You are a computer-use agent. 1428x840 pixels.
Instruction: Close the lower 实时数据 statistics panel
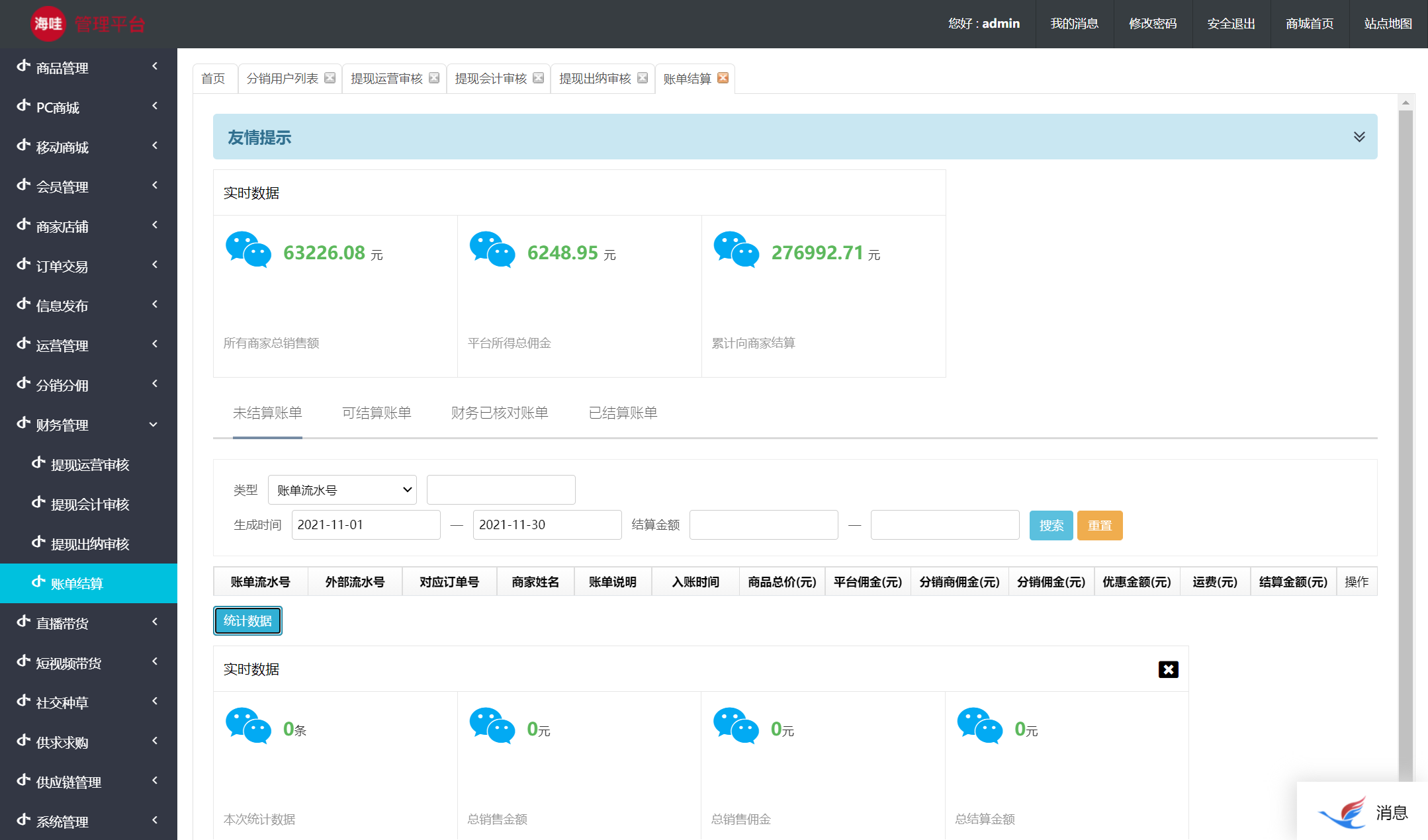coord(1169,669)
